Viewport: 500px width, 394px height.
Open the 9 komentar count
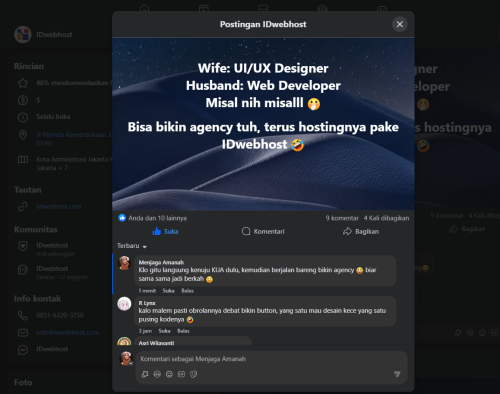(342, 218)
